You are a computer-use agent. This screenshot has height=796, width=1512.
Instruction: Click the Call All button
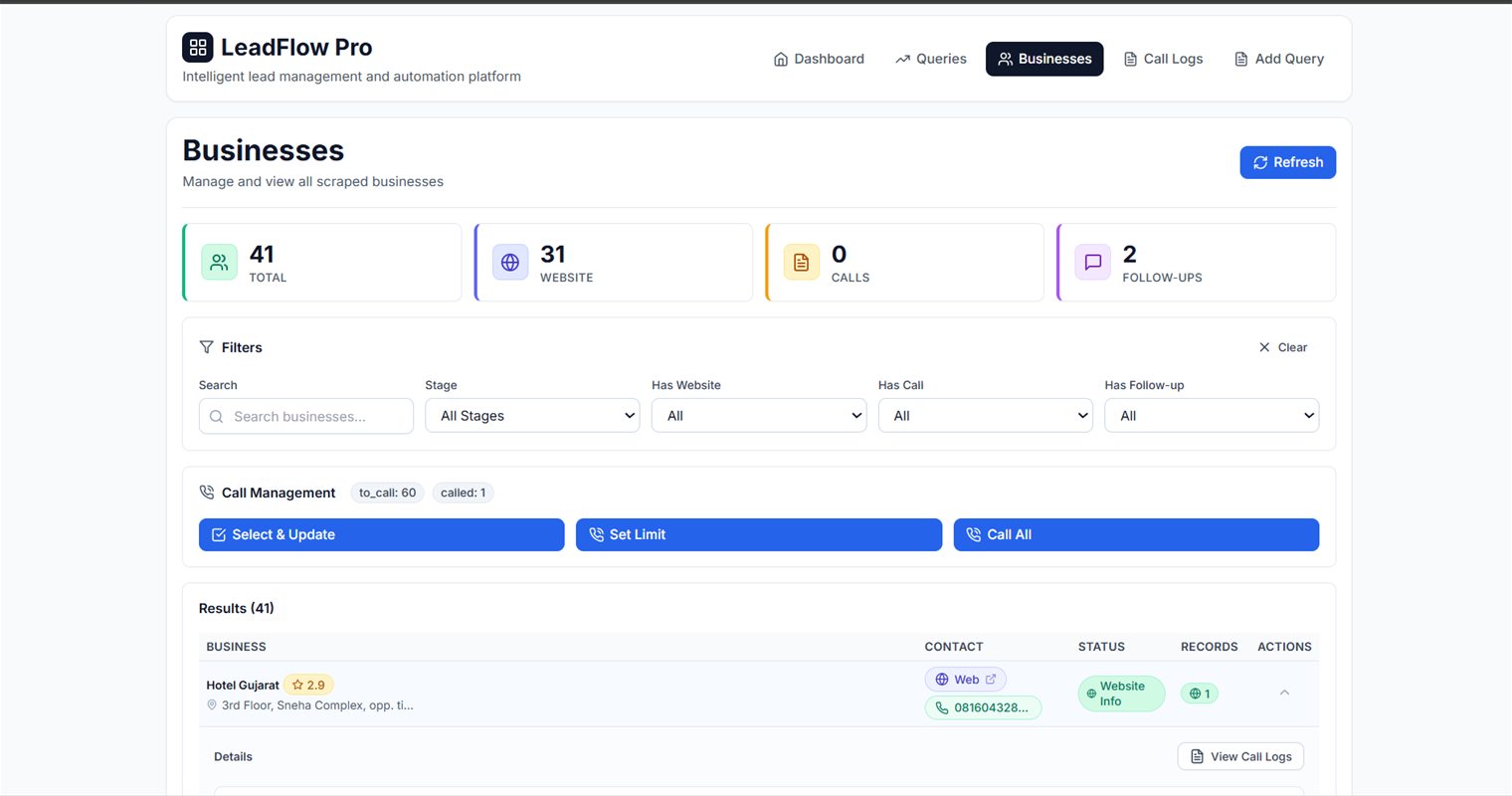1137,534
